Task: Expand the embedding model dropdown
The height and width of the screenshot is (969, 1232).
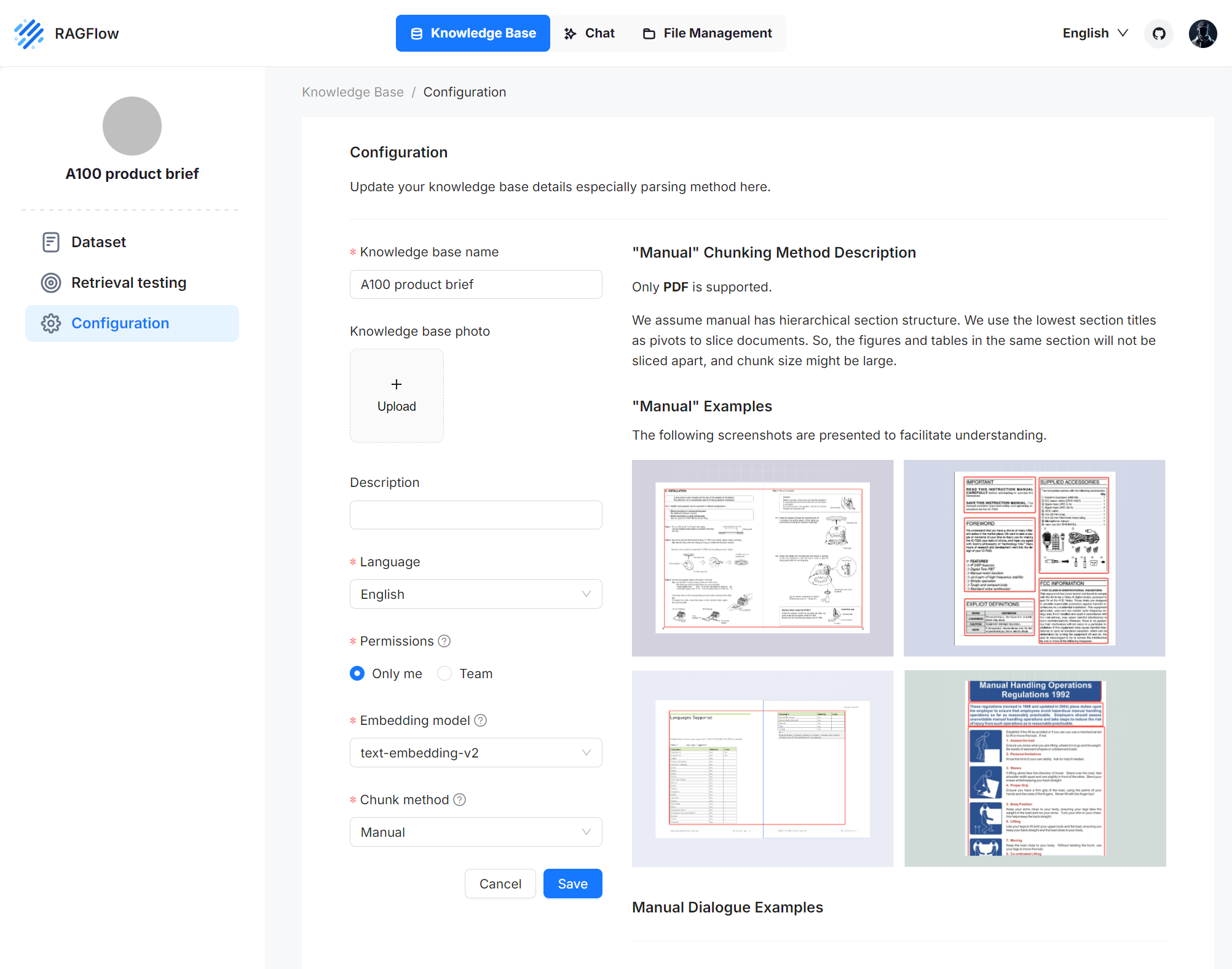Action: tap(475, 752)
